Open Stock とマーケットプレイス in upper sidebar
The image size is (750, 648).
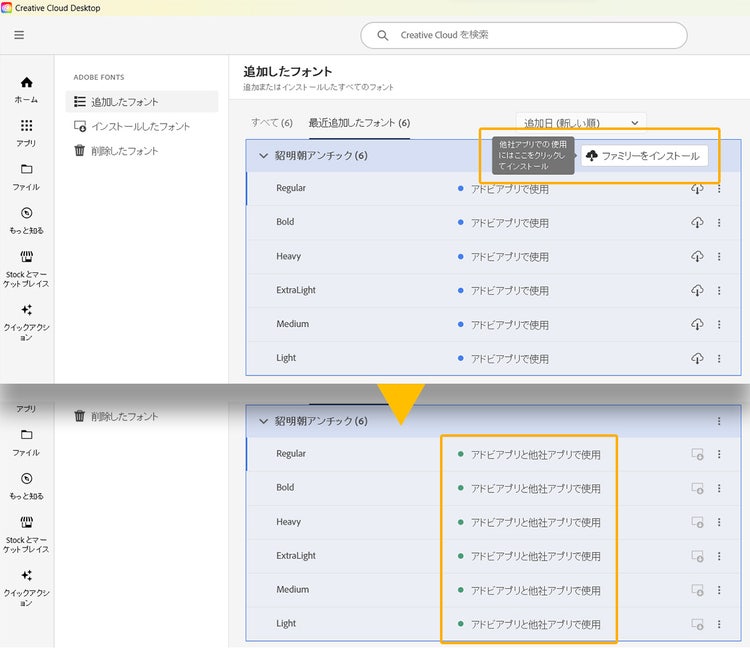pyautogui.click(x=26, y=269)
